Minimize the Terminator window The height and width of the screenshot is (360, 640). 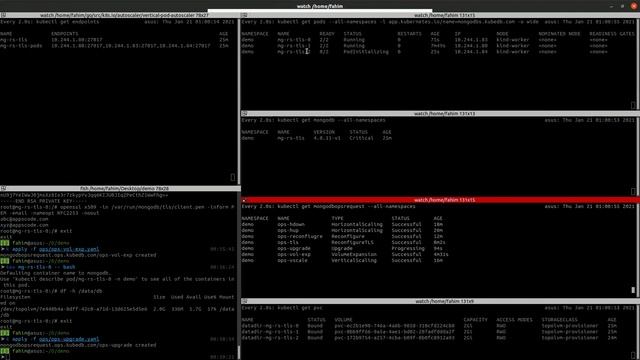pyautogui.click(x=611, y=6)
